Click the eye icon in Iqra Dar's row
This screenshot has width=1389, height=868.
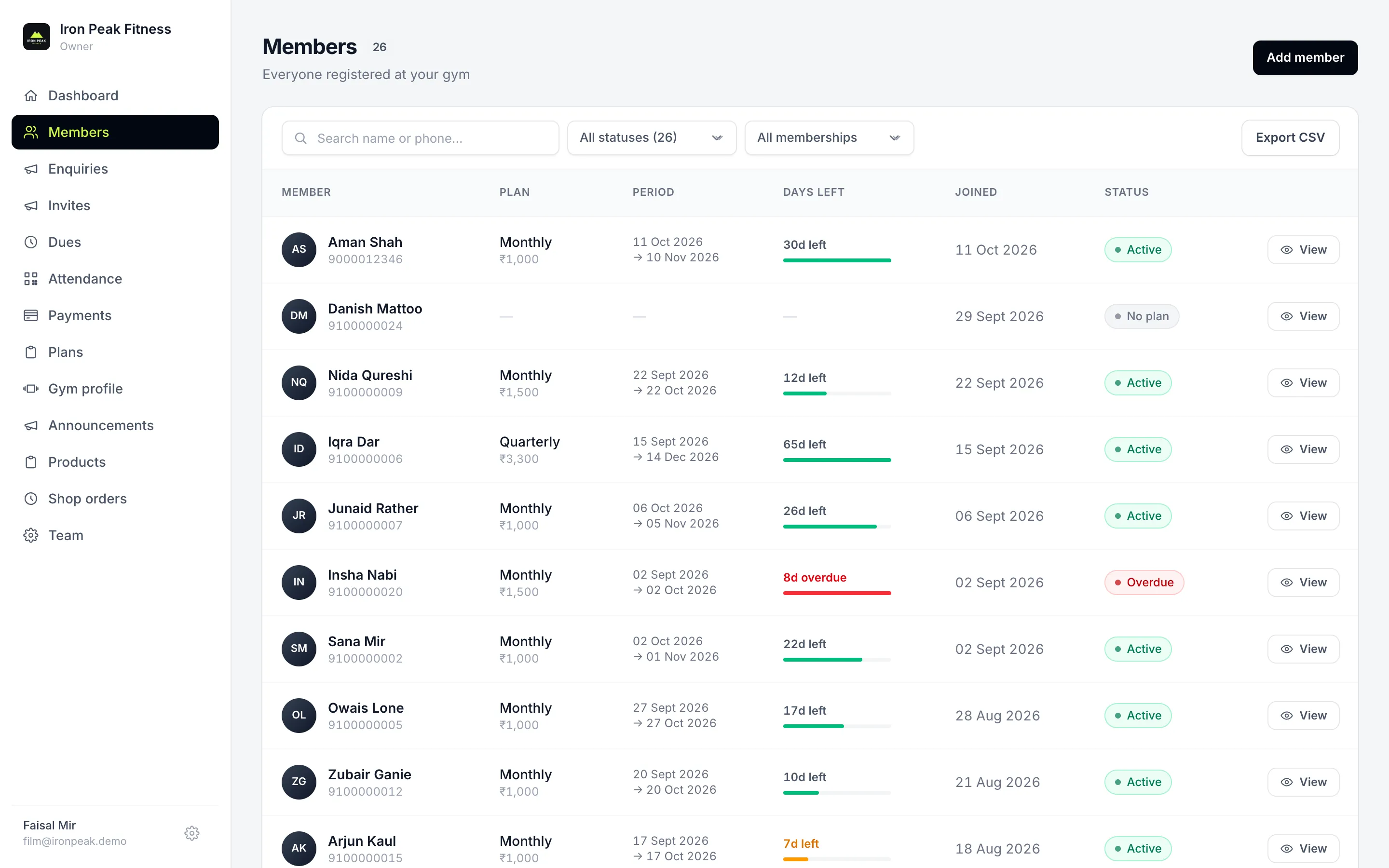(x=1287, y=449)
